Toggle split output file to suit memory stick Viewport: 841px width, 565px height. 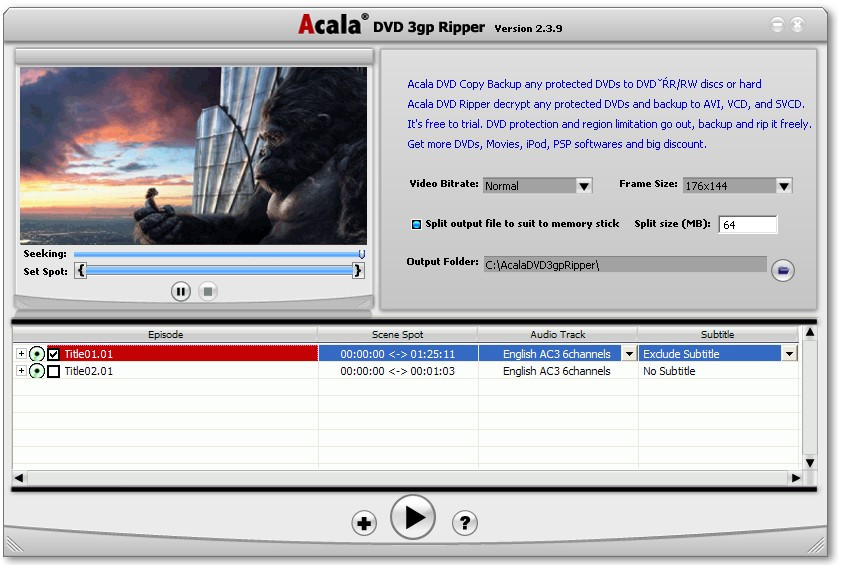[416, 224]
